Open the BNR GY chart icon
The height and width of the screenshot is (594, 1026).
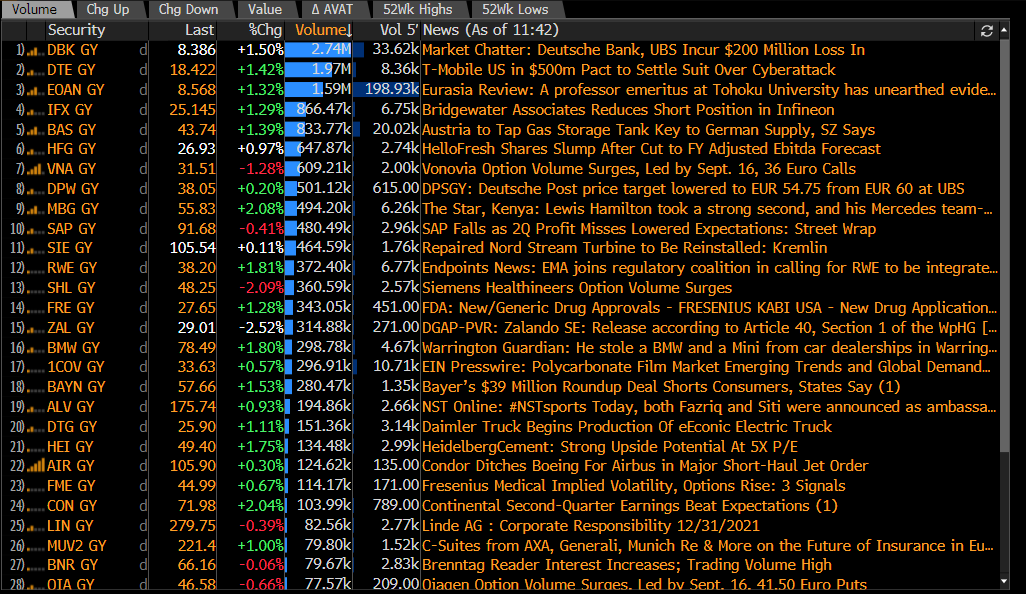tap(35, 565)
